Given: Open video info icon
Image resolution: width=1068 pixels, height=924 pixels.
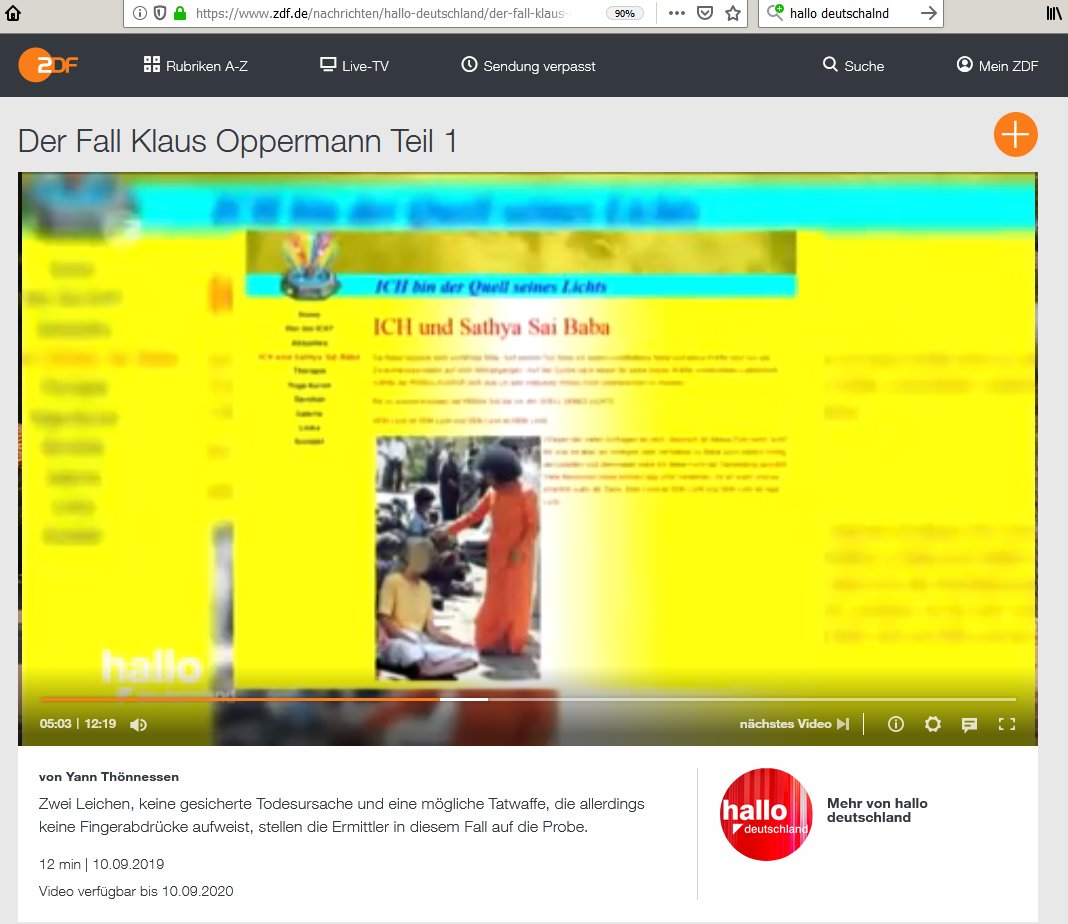Looking at the screenshot, I should pyautogui.click(x=896, y=724).
